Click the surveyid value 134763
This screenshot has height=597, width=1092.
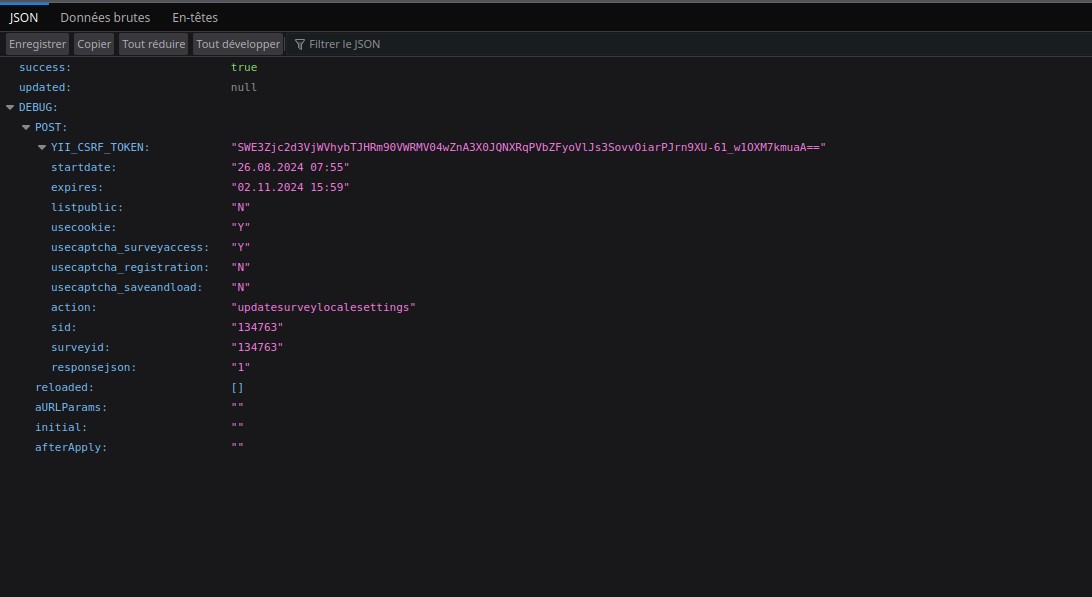pyautogui.click(x=257, y=347)
